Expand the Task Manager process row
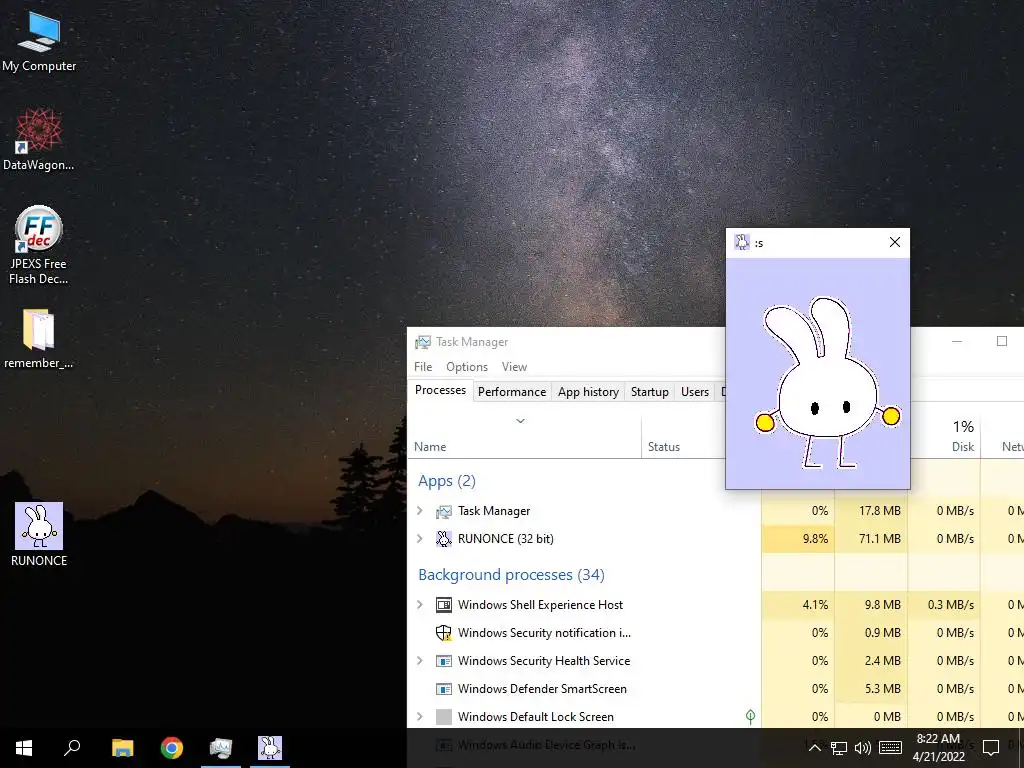Image resolution: width=1024 pixels, height=768 pixels. [x=420, y=511]
